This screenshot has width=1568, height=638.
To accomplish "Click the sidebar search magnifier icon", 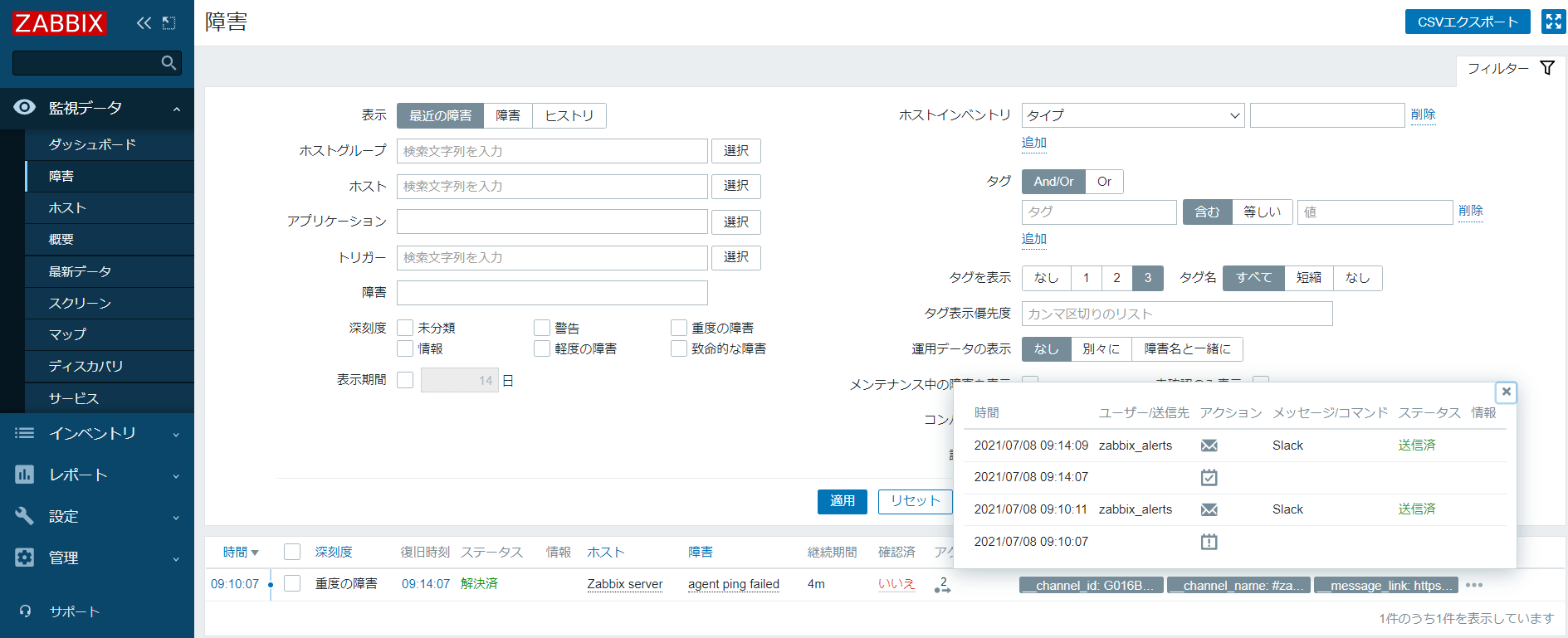I will click(x=169, y=63).
